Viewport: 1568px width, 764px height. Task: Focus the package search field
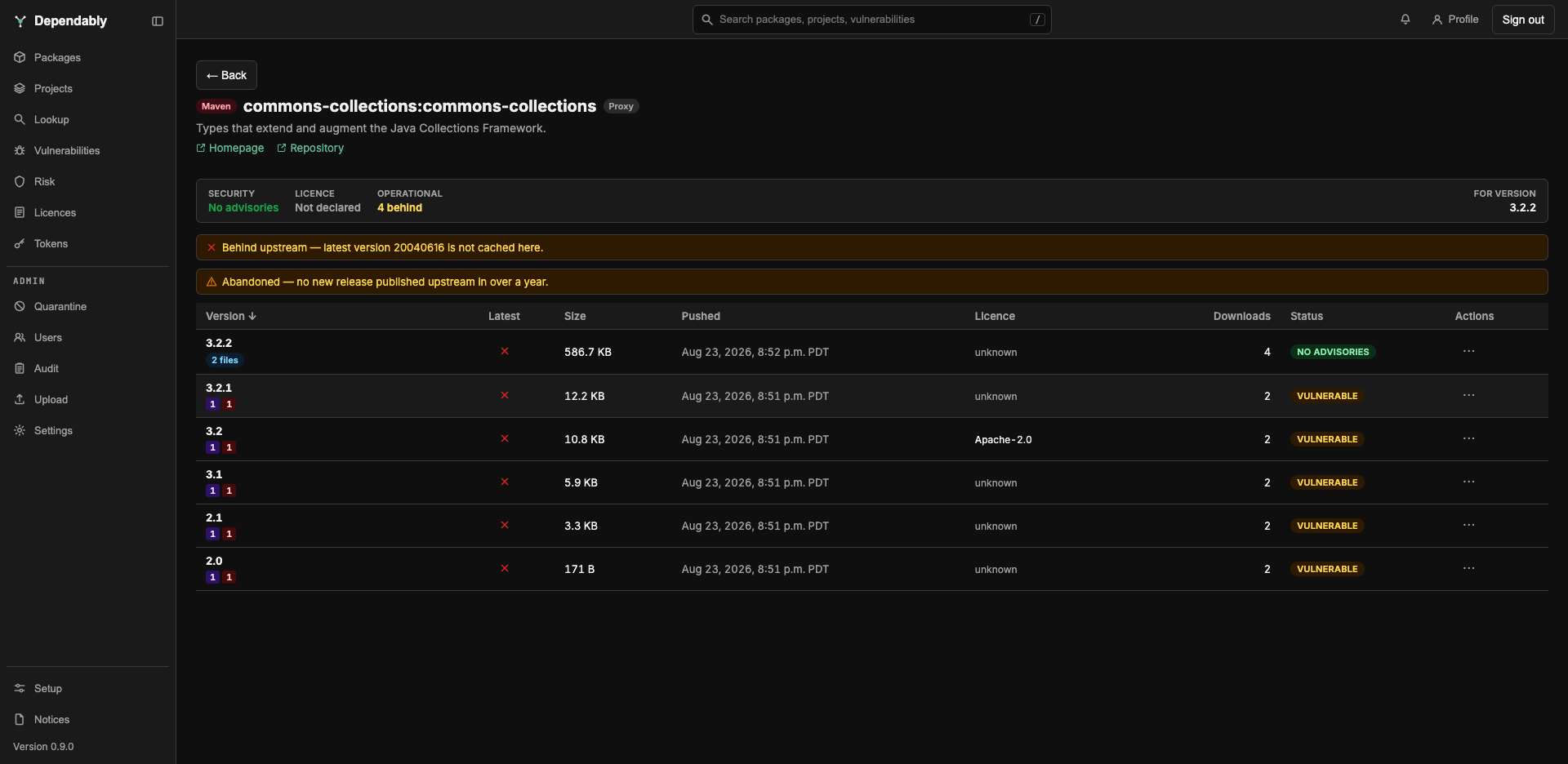871,20
